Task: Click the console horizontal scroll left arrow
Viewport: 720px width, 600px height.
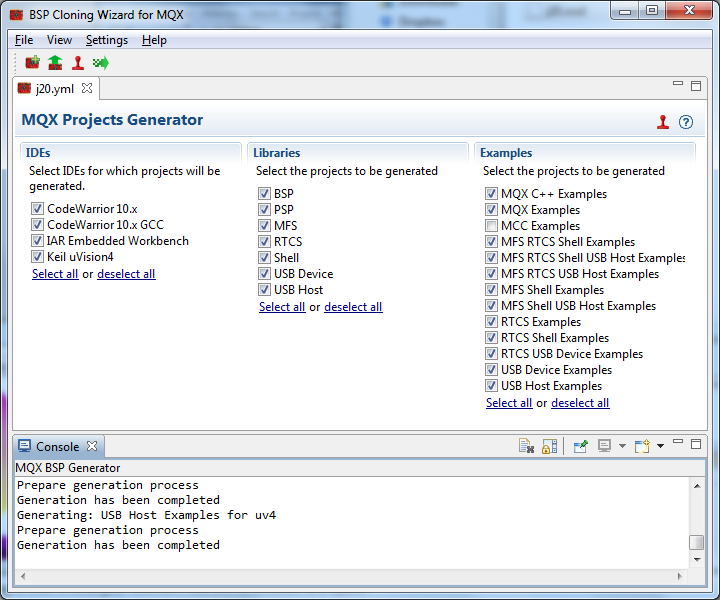Action: click(x=23, y=576)
